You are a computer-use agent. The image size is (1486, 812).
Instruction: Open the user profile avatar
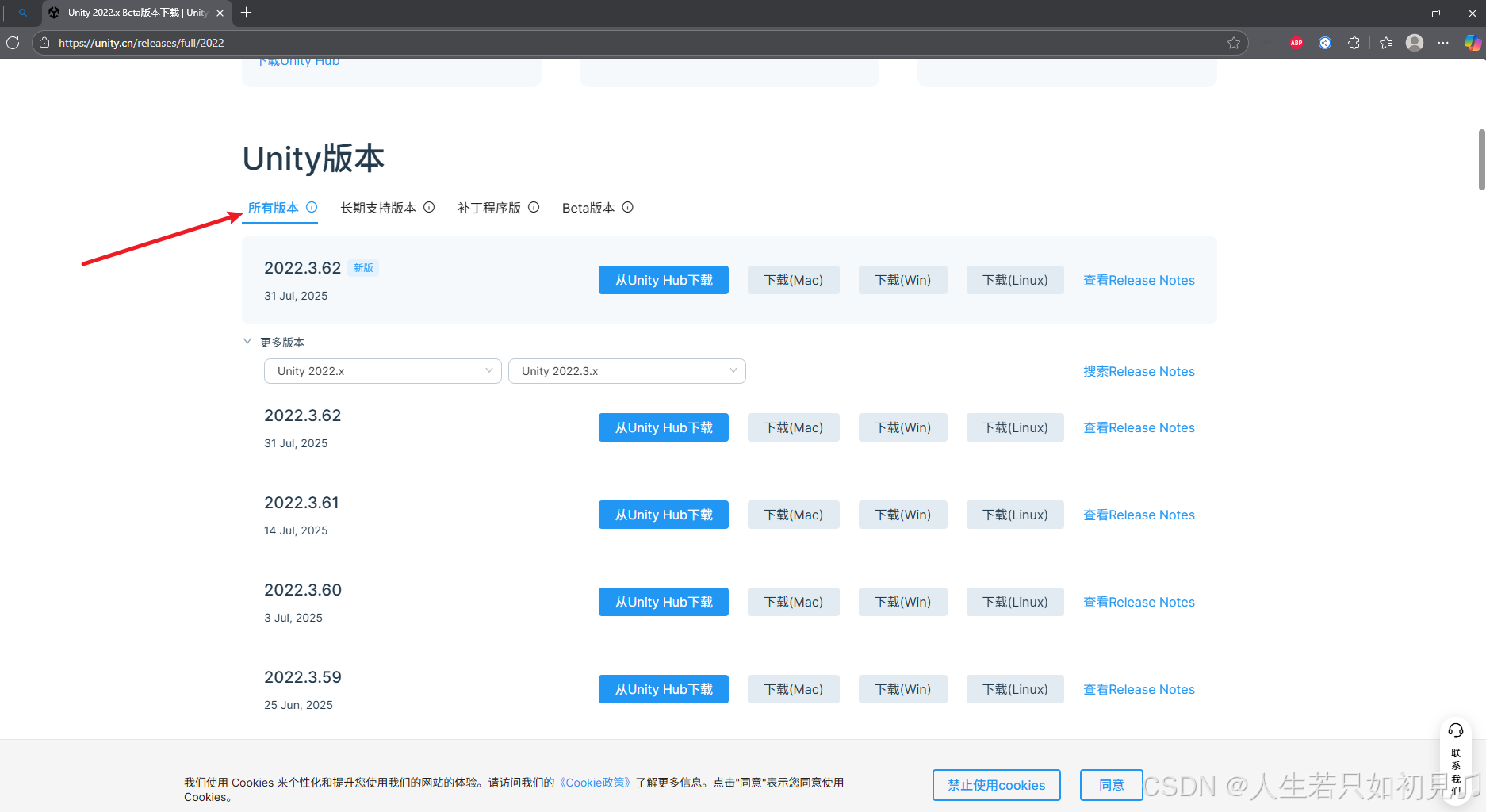(1415, 43)
